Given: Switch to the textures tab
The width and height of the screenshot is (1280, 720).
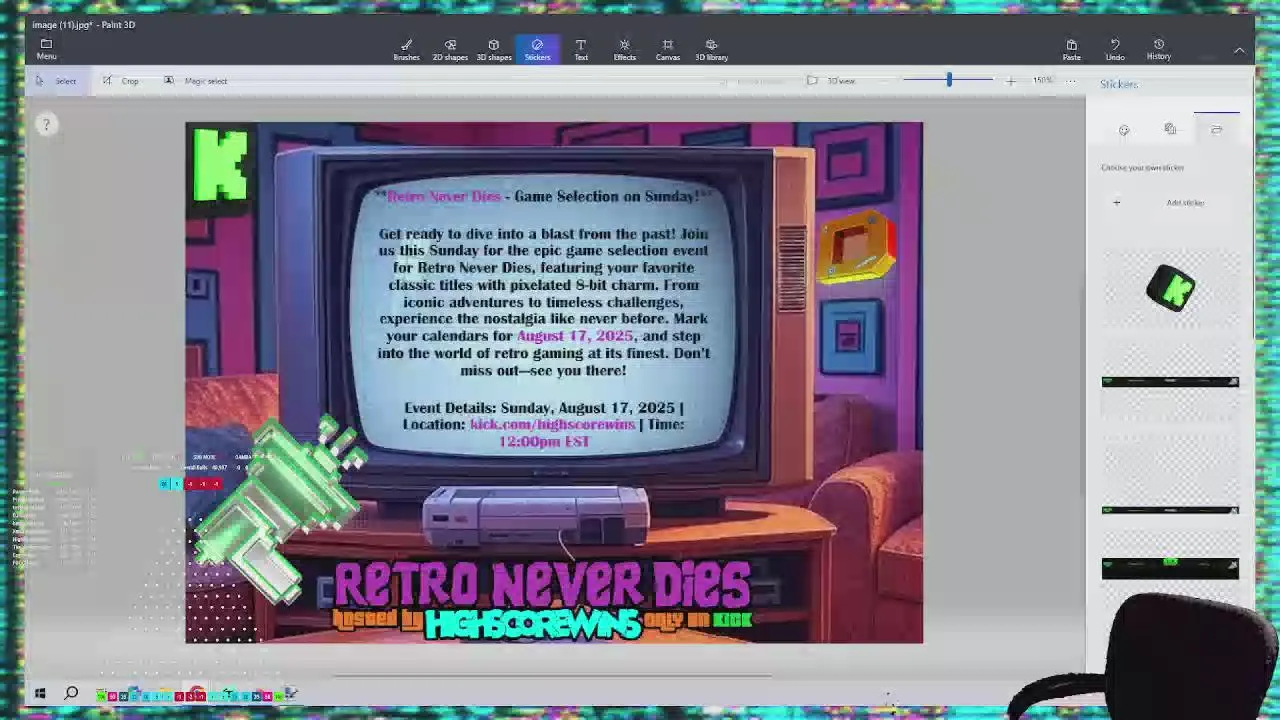Looking at the screenshot, I should click(x=1170, y=129).
